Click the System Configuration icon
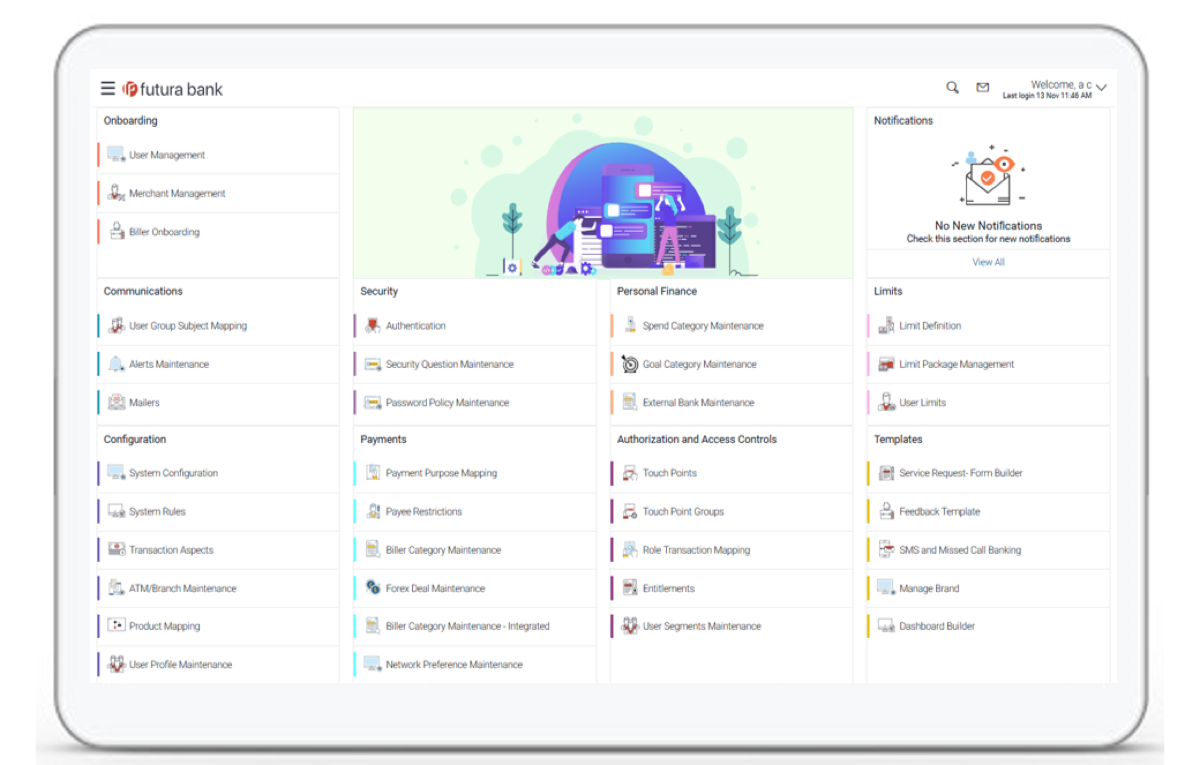1200x765 pixels. (x=116, y=473)
